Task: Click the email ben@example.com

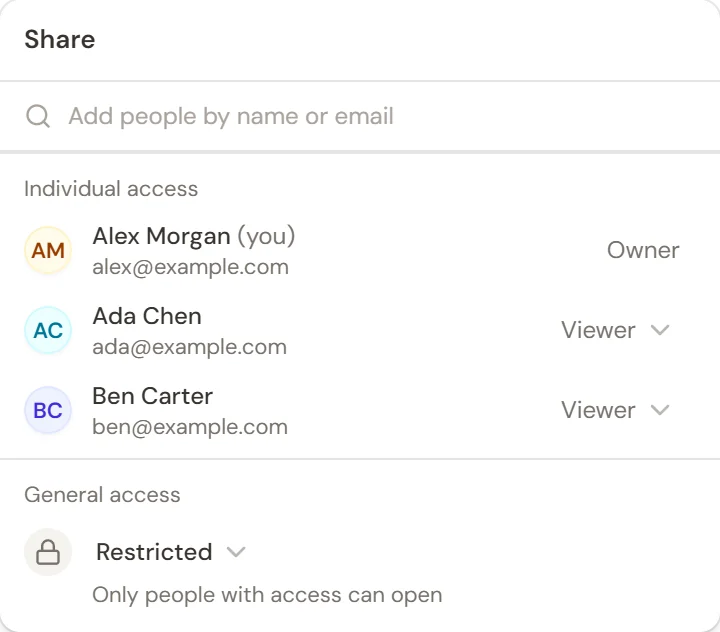Action: [190, 427]
